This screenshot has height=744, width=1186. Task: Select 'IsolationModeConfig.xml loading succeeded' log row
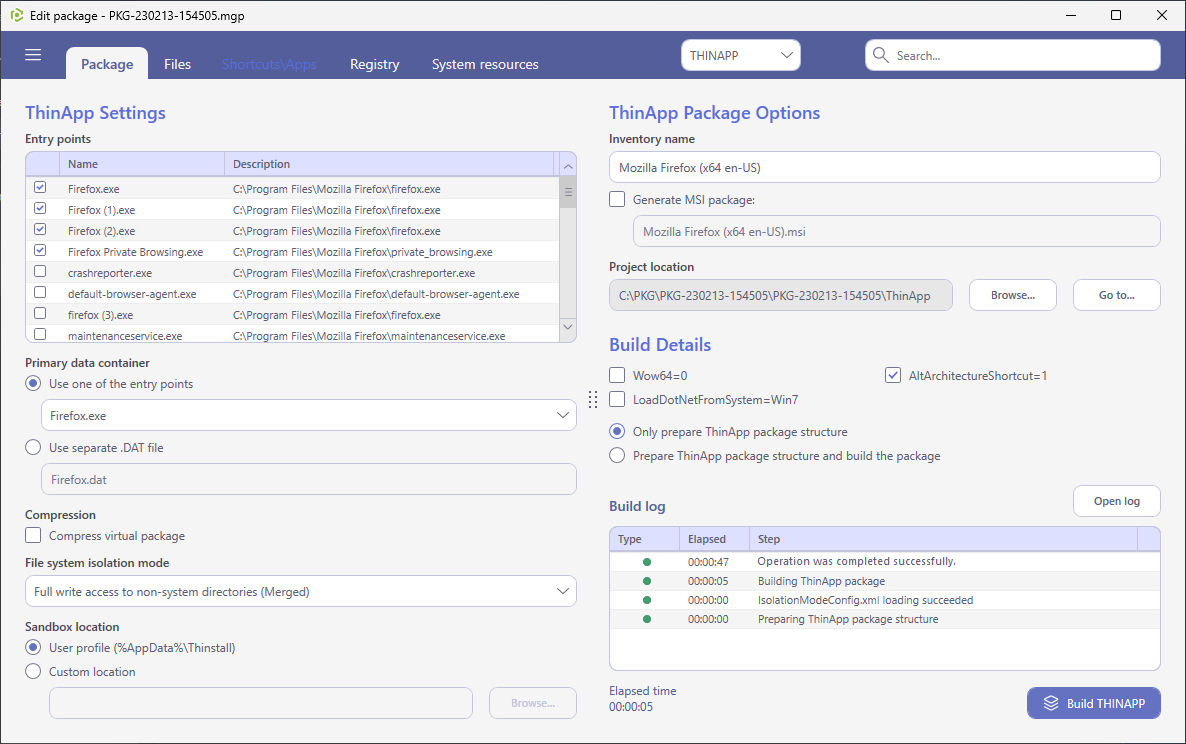pyautogui.click(x=884, y=600)
